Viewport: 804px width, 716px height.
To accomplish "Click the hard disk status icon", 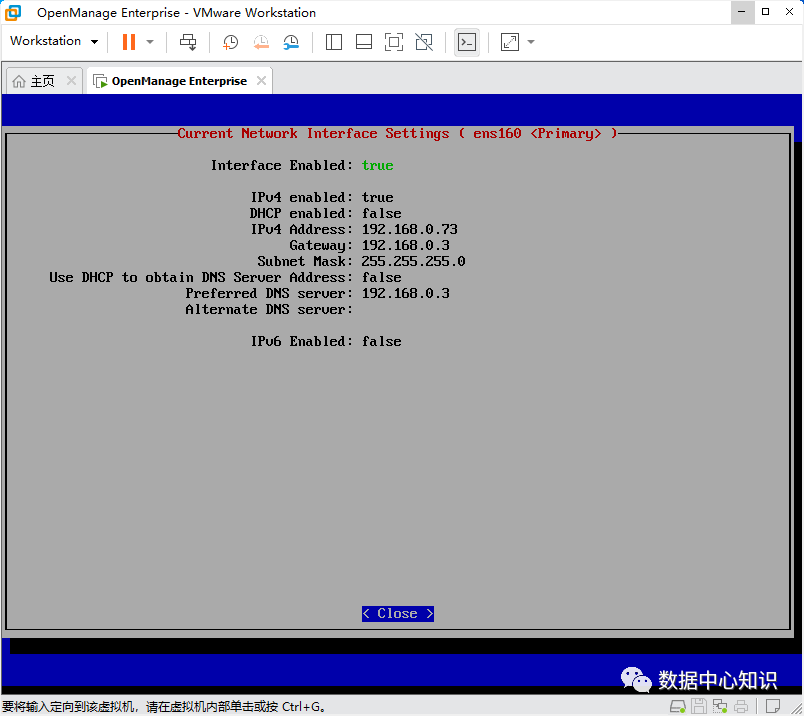I will pyautogui.click(x=678, y=706).
